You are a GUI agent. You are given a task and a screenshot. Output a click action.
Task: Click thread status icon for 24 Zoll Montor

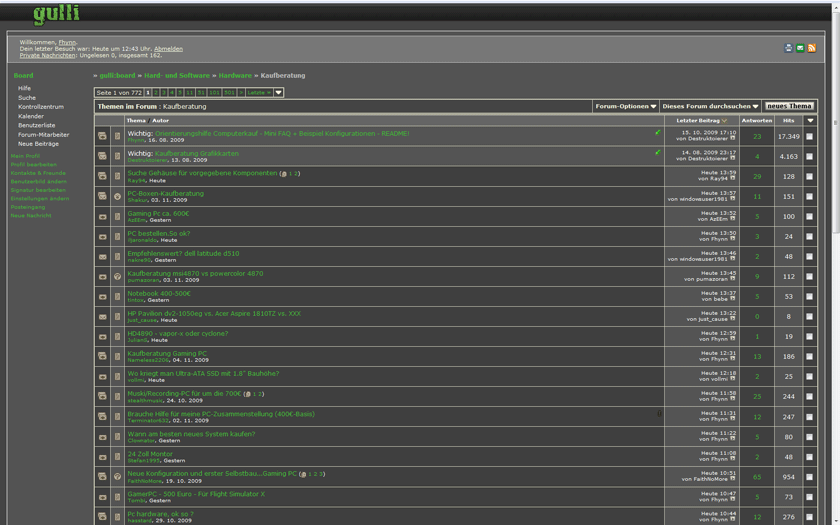pyautogui.click(x=102, y=456)
